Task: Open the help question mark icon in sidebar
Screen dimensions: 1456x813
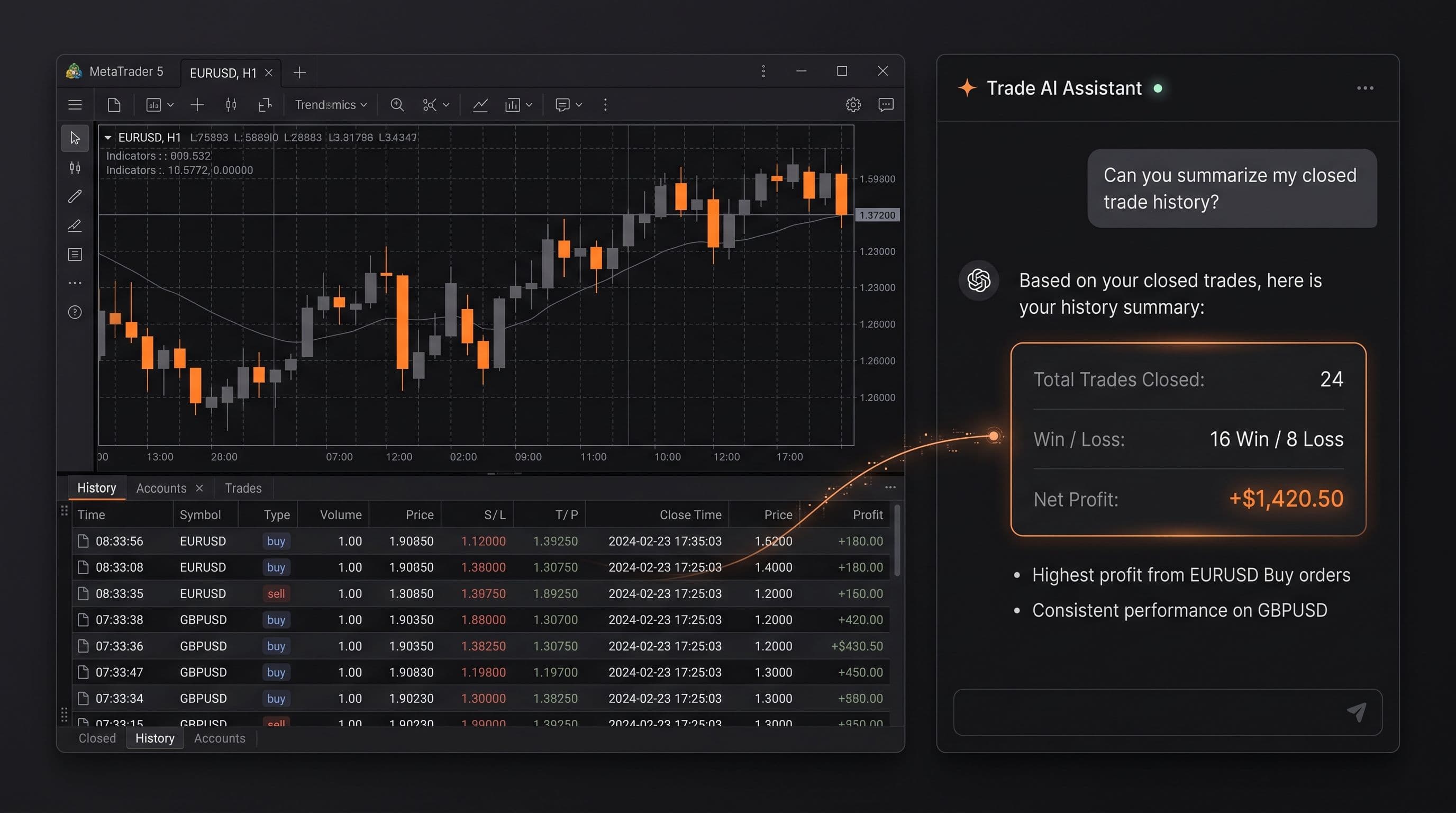Action: coord(75,312)
